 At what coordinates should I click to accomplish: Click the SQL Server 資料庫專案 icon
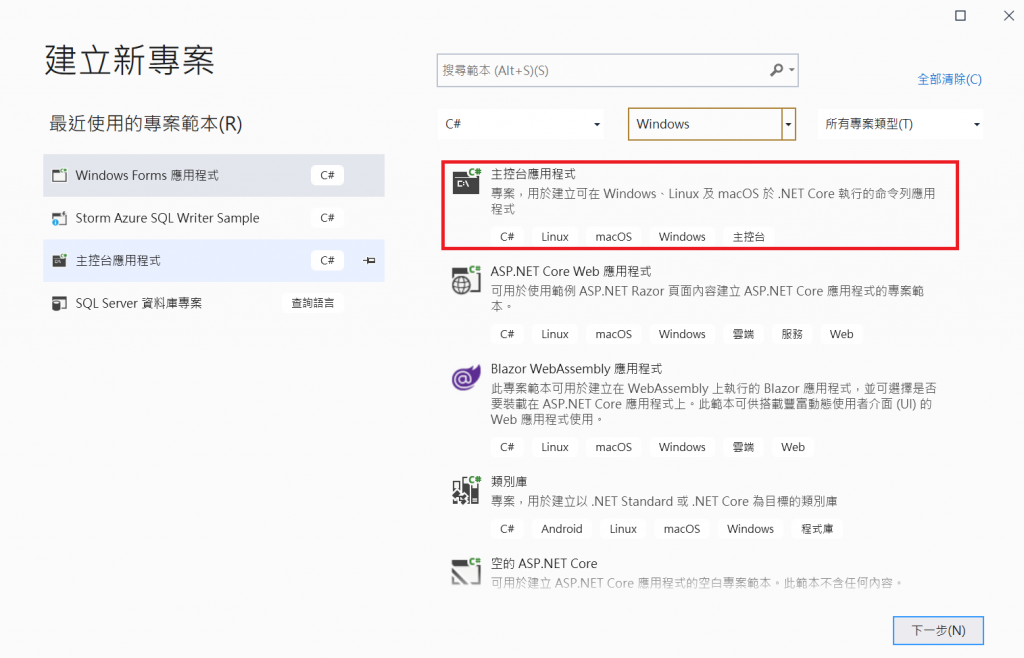pos(59,304)
